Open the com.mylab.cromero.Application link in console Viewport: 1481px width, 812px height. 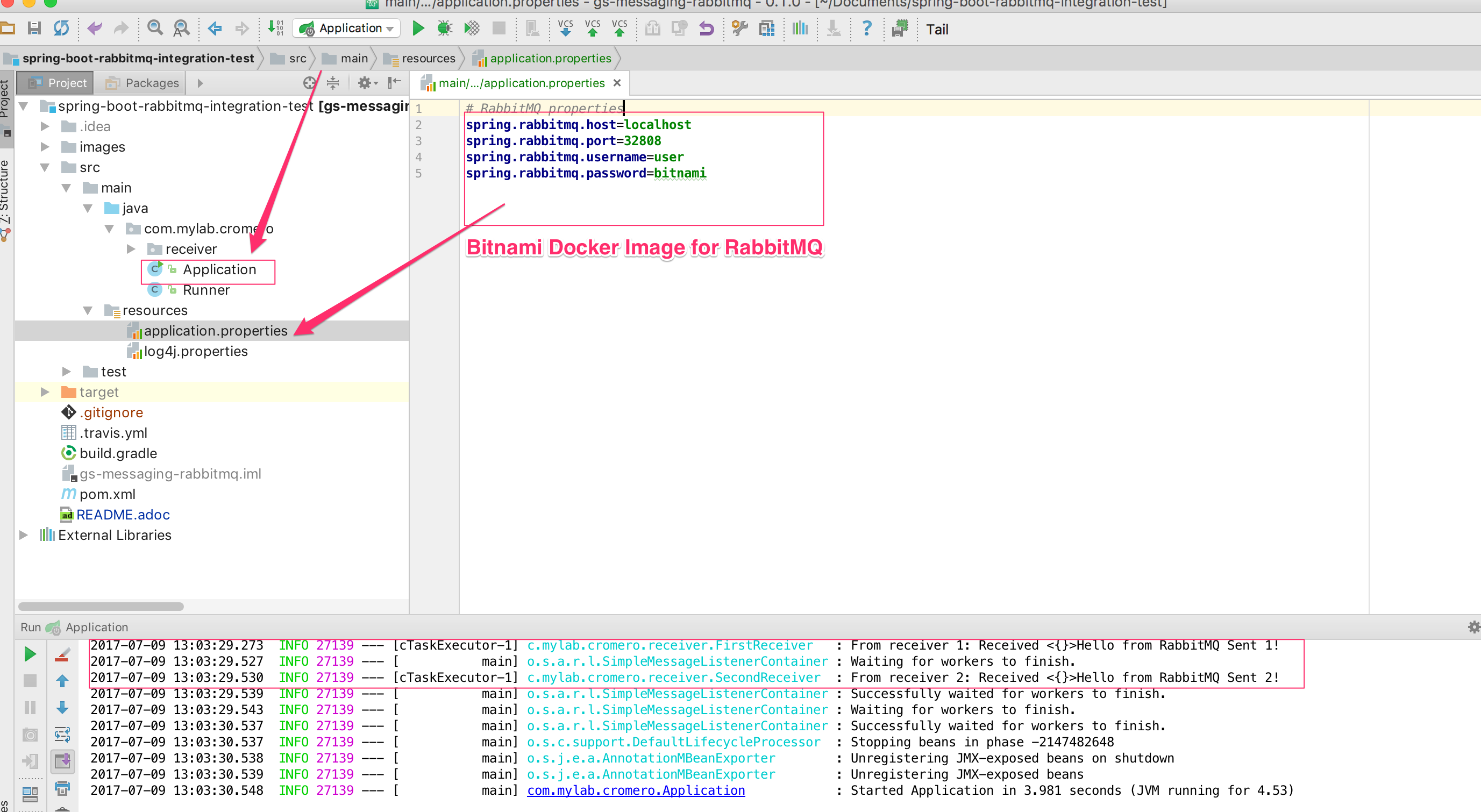coord(636,790)
